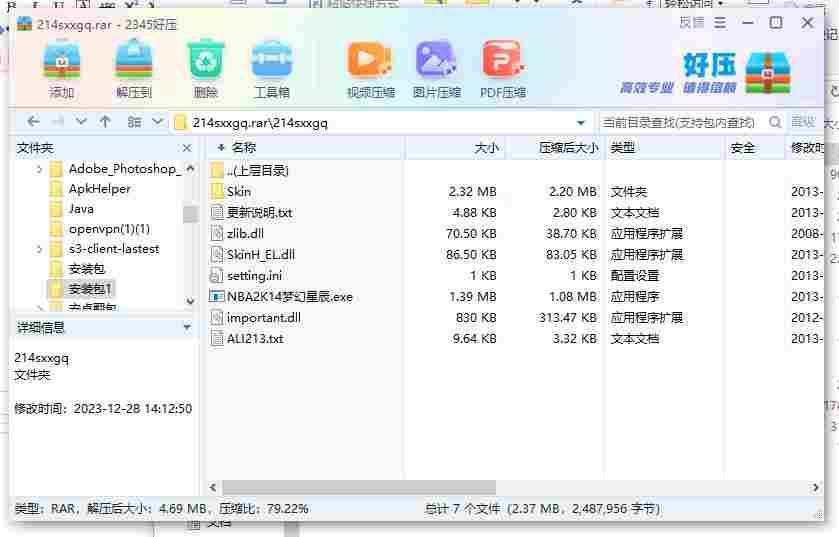Click the ALI213.txt document icon
The image size is (839, 537).
point(217,339)
